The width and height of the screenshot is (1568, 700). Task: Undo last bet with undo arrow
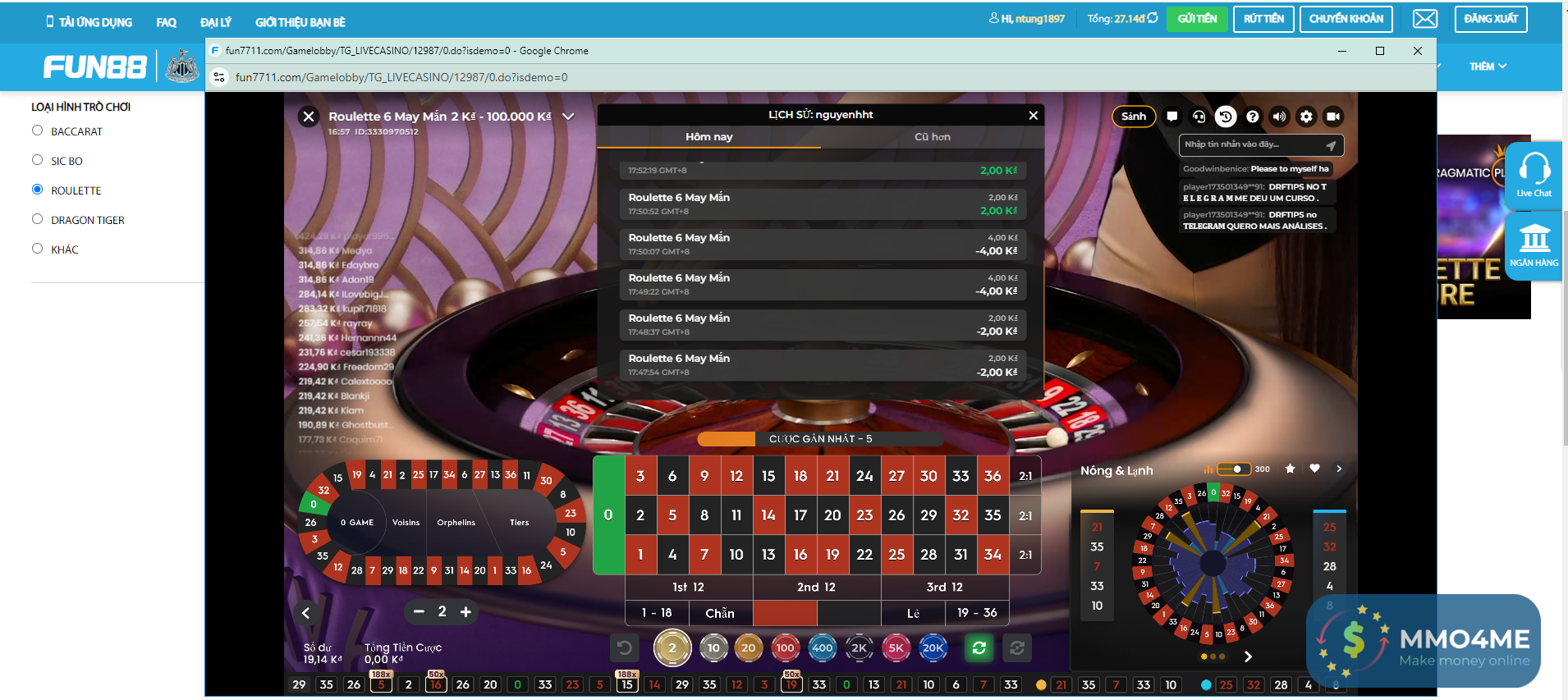coord(624,648)
